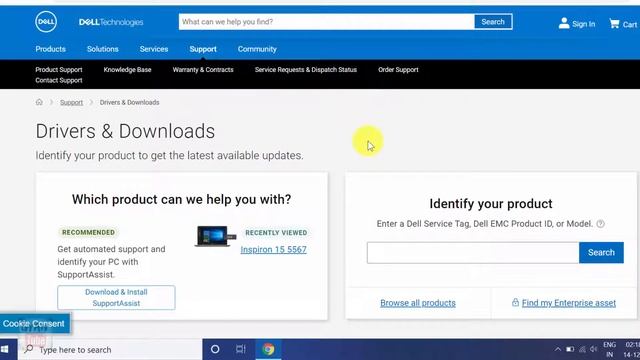Screen dimensions: 640x360
Task: Focus the Service Tag input field
Action: (473, 253)
